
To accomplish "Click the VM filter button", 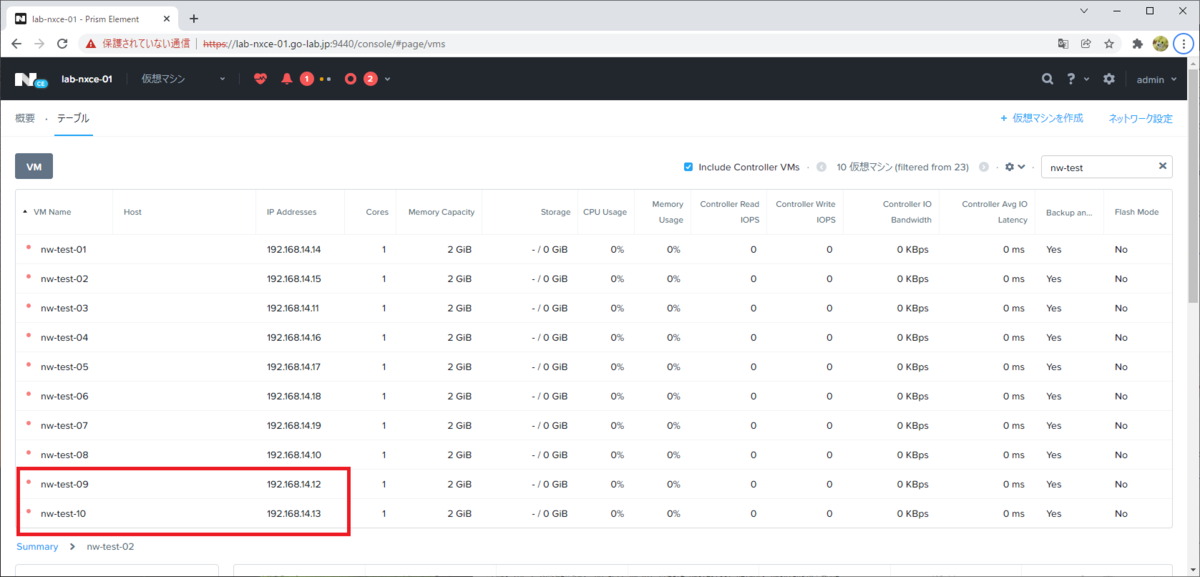I will point(34,167).
